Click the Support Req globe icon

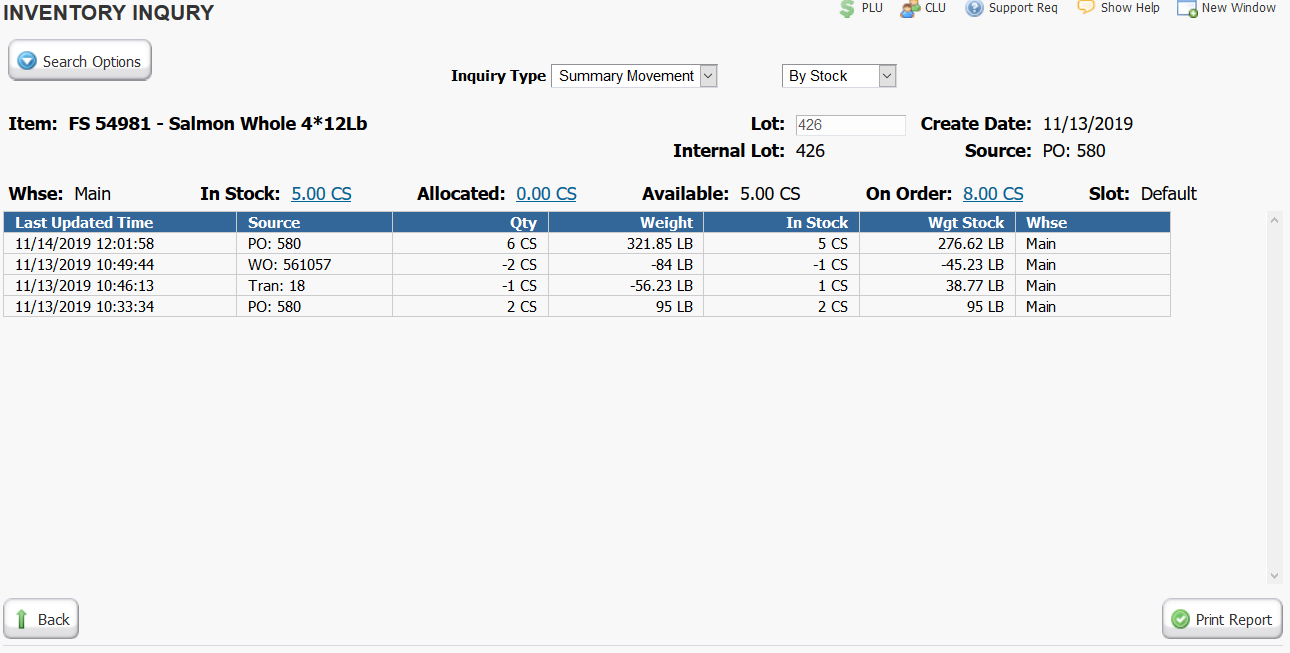tap(974, 8)
